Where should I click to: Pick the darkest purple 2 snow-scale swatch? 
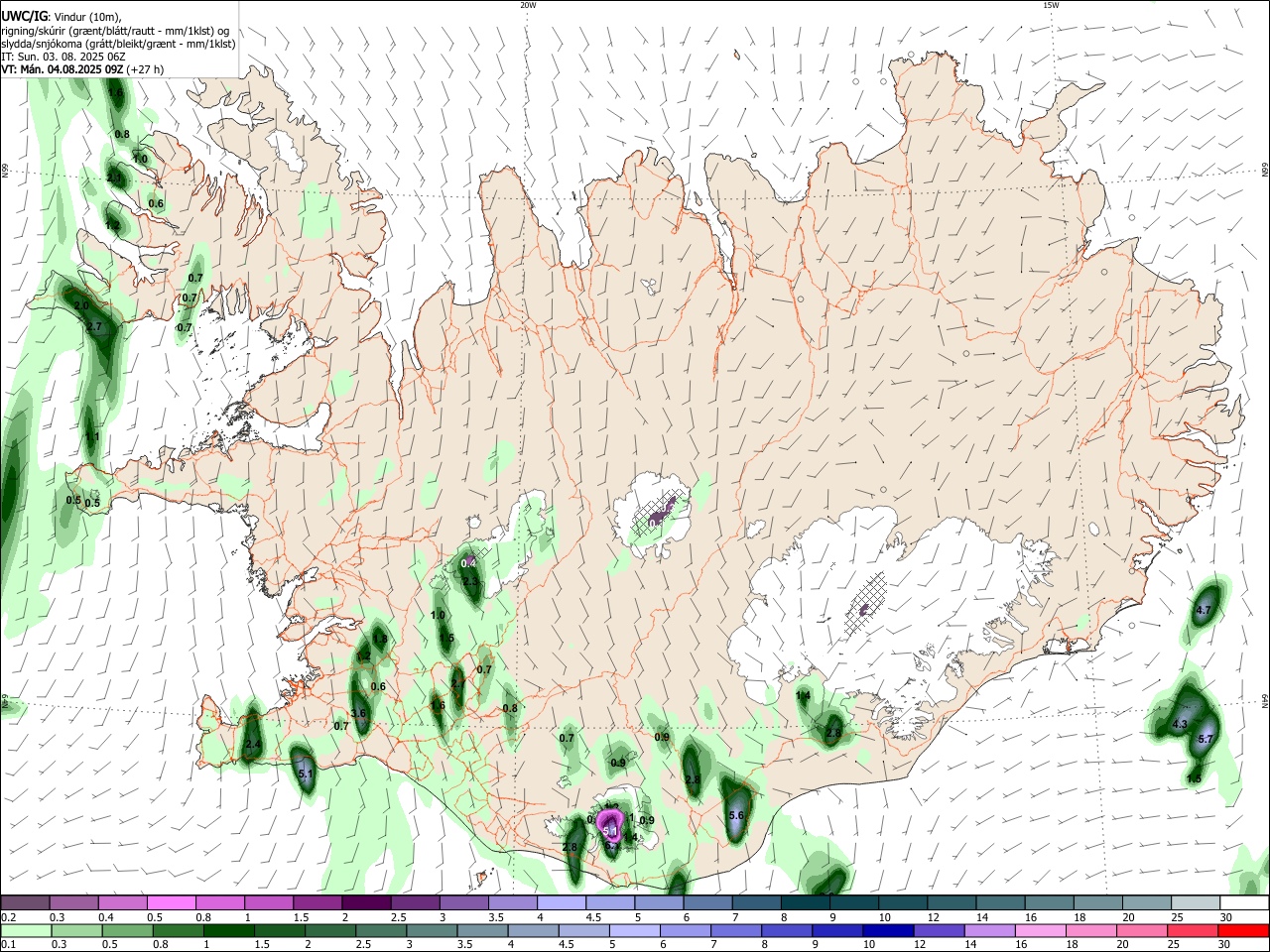point(366,903)
